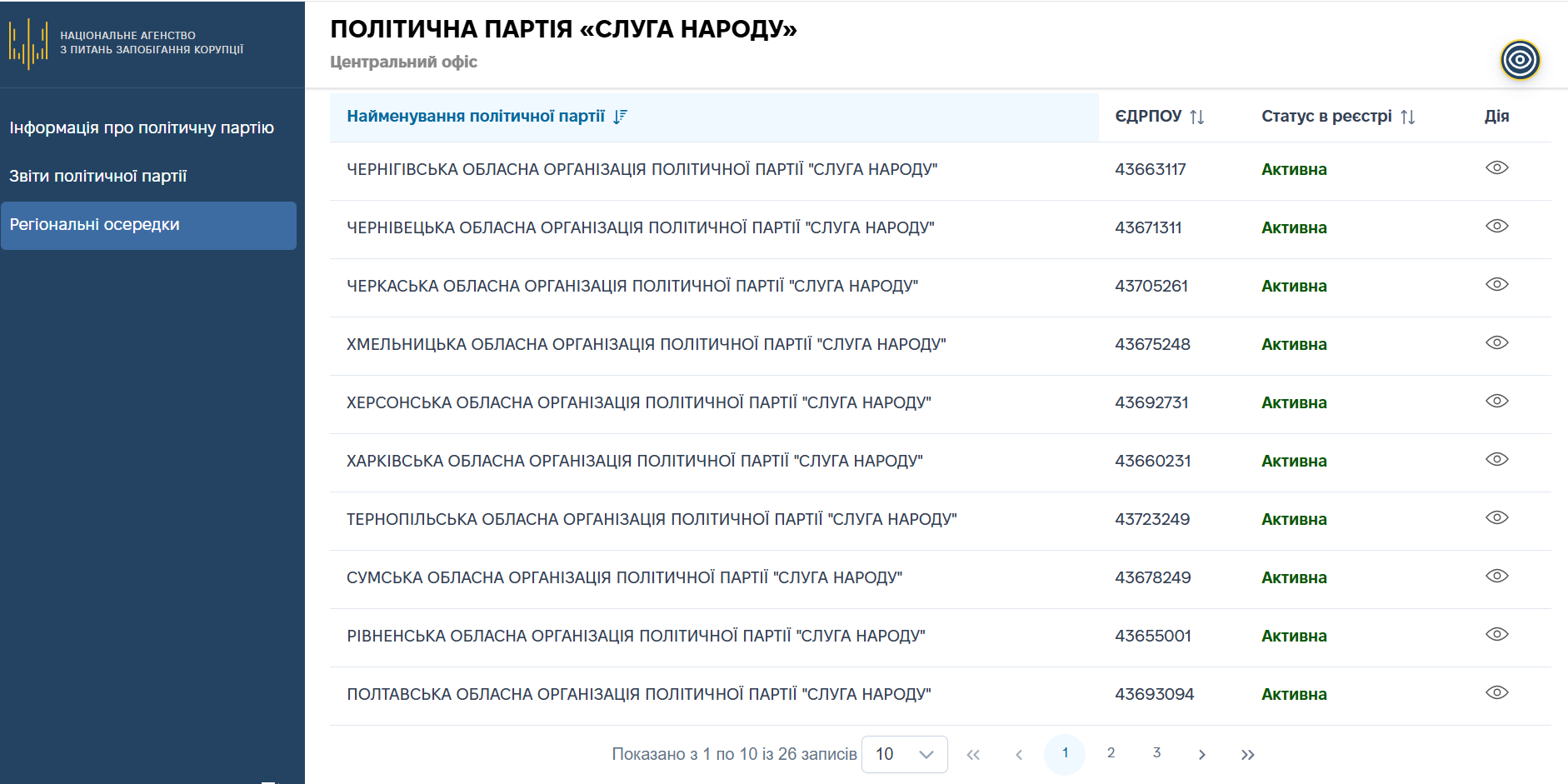Show Харківська organization via eye icon
Image resolution: width=1568 pixels, height=784 pixels.
tap(1497, 460)
